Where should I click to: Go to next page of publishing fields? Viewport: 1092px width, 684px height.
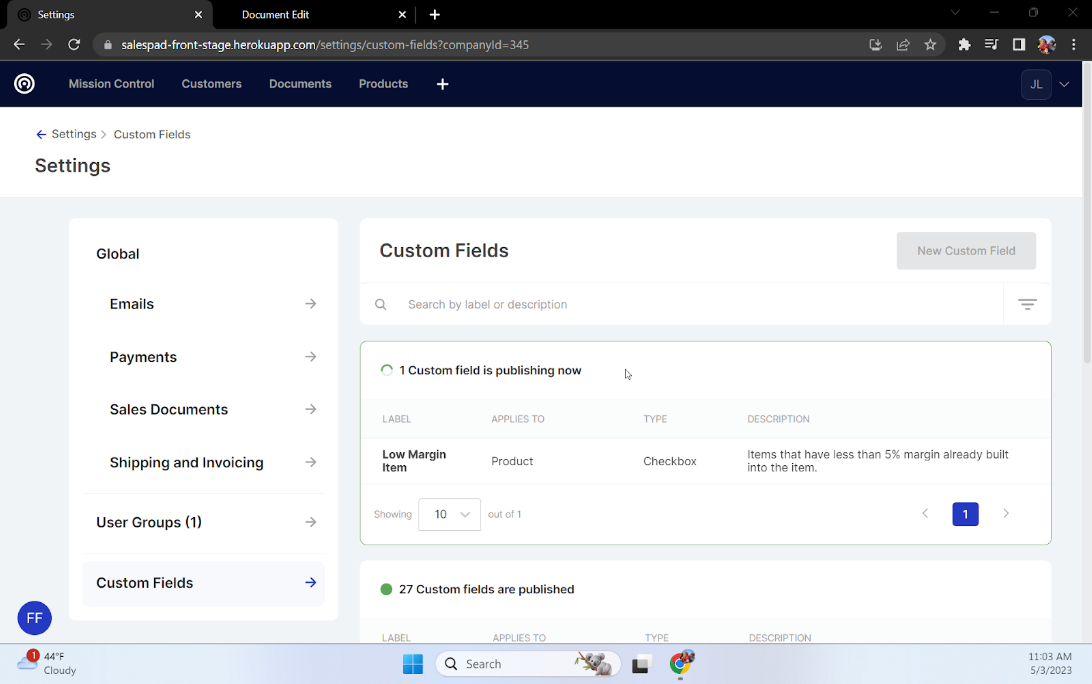point(1006,514)
